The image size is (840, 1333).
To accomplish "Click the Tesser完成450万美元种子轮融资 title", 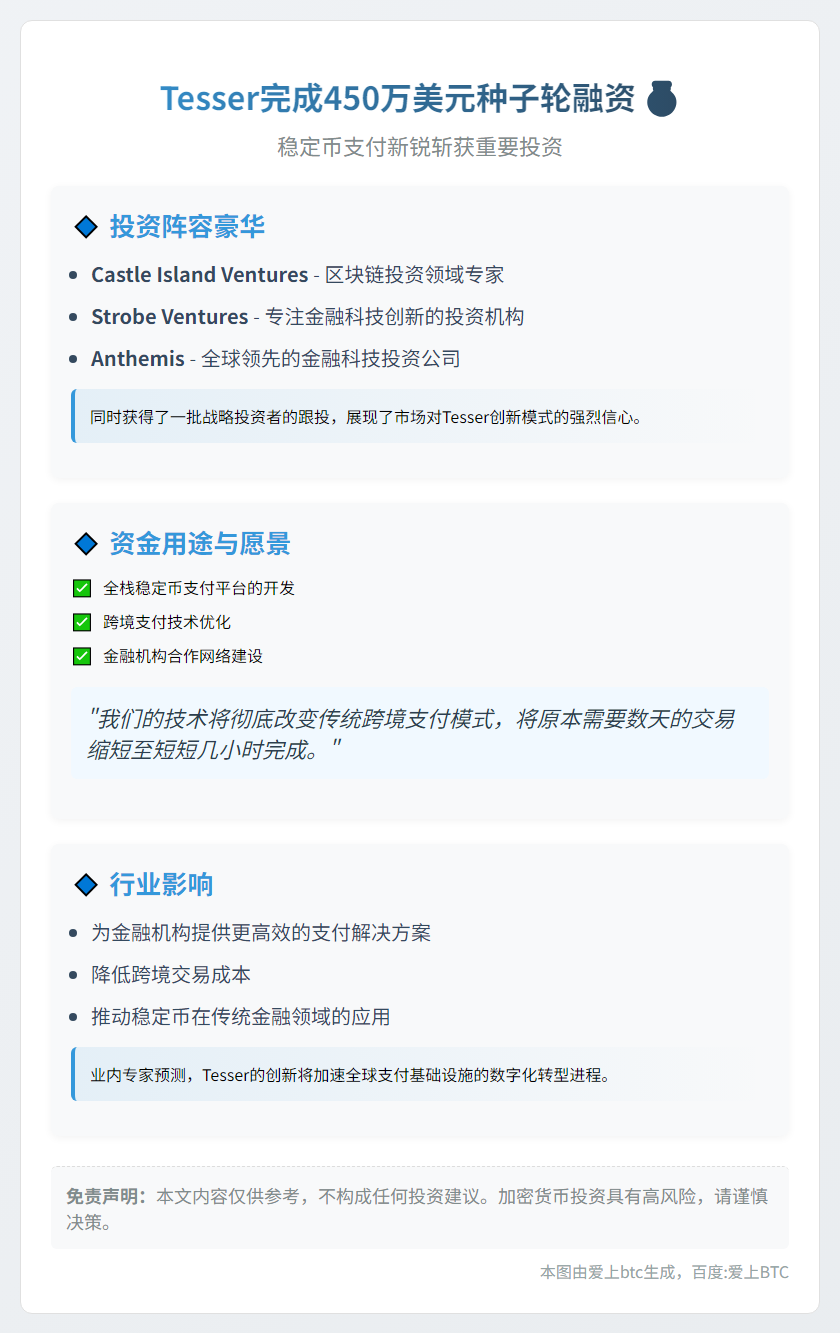I will (397, 99).
